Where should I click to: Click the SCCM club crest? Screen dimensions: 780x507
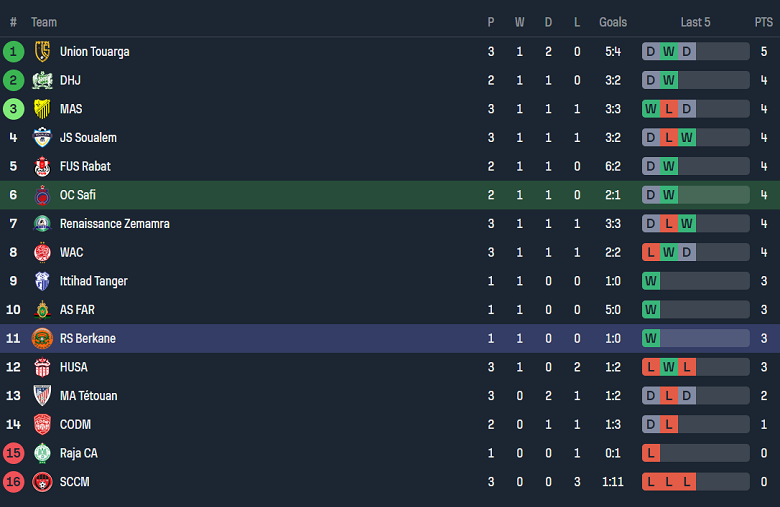pyautogui.click(x=42, y=482)
